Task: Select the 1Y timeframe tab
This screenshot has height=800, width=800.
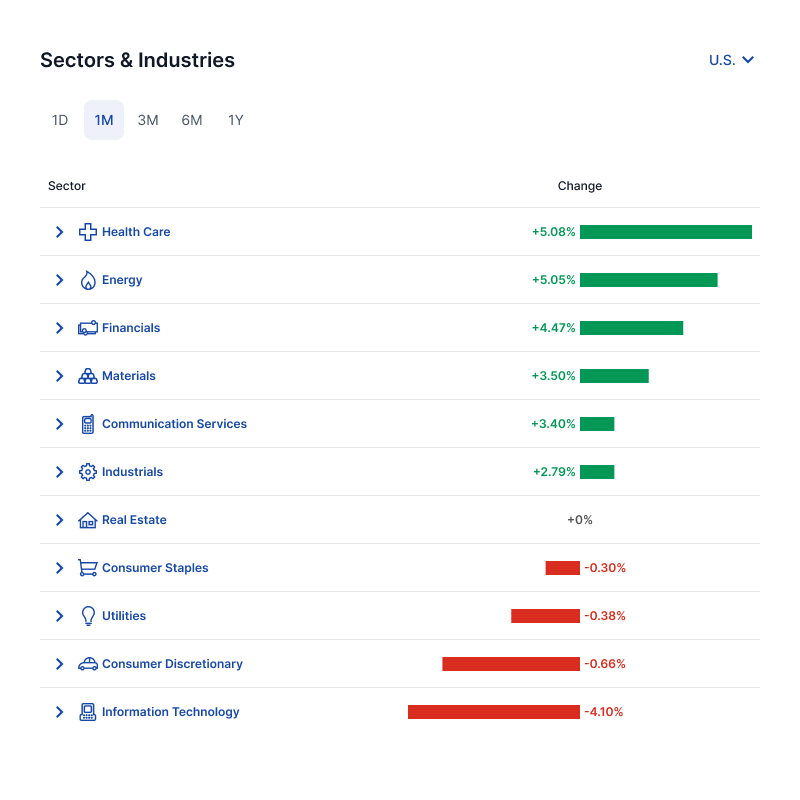Action: point(236,120)
